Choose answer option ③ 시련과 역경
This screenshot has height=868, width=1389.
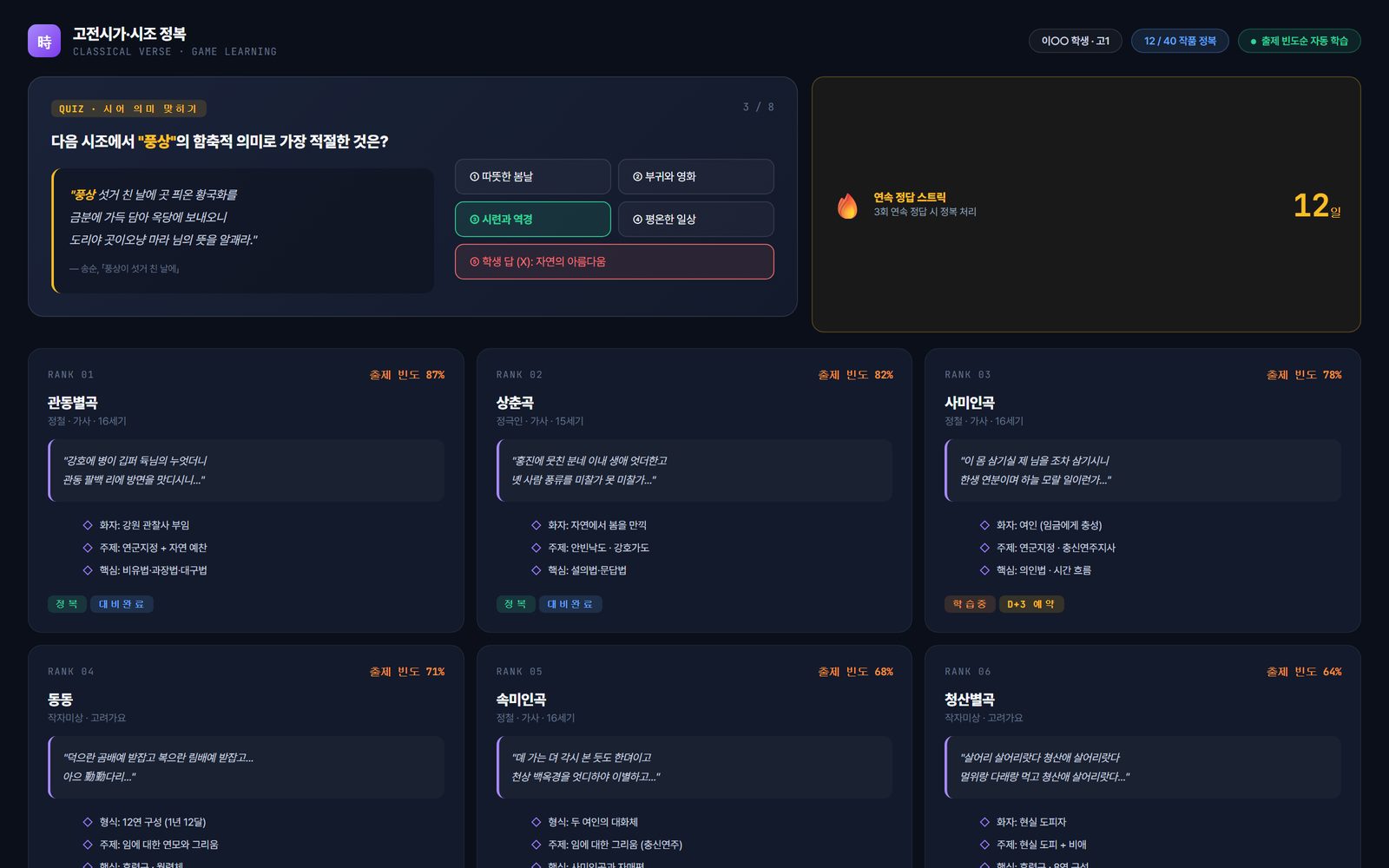coord(532,219)
